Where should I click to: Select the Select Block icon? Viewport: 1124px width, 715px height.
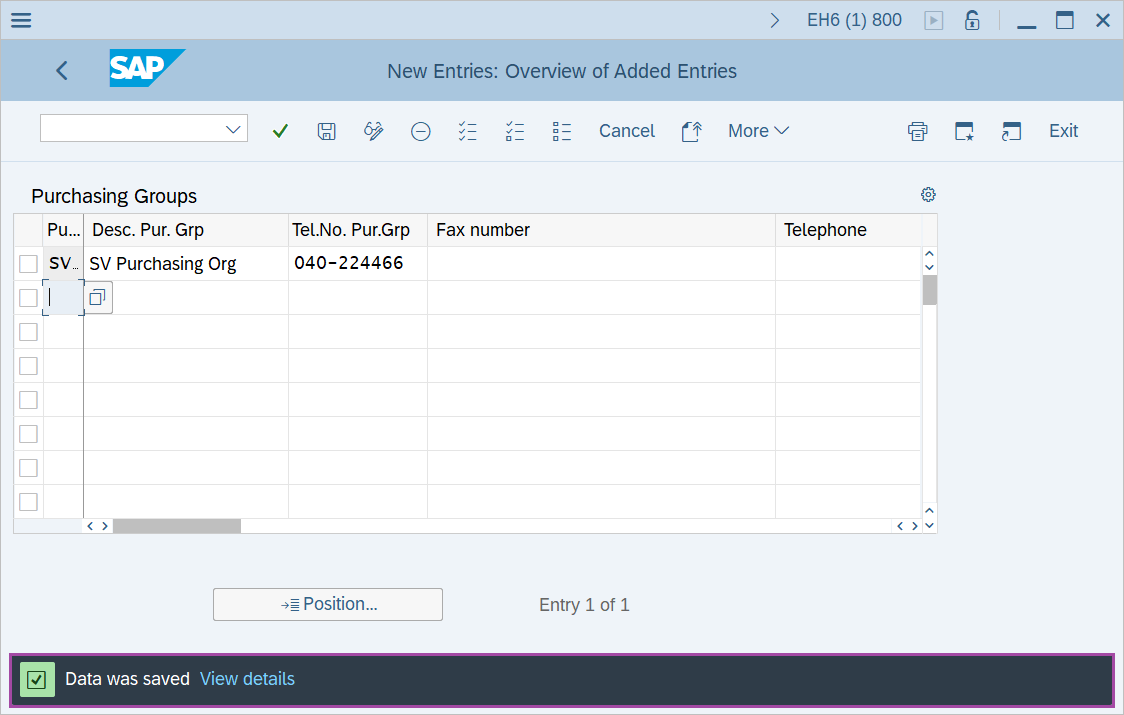(x=561, y=131)
